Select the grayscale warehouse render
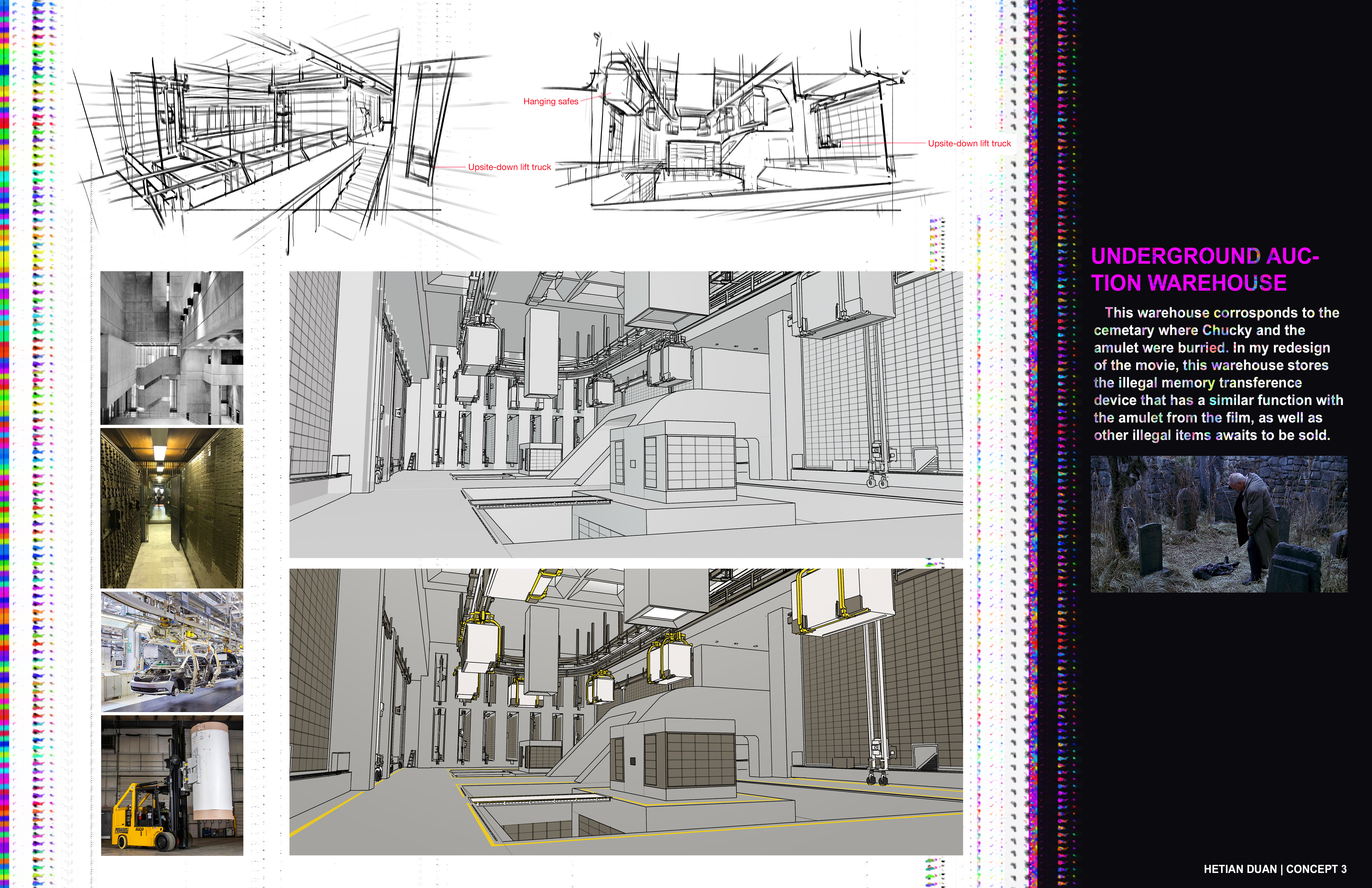This screenshot has width=1372, height=888. 625,414
